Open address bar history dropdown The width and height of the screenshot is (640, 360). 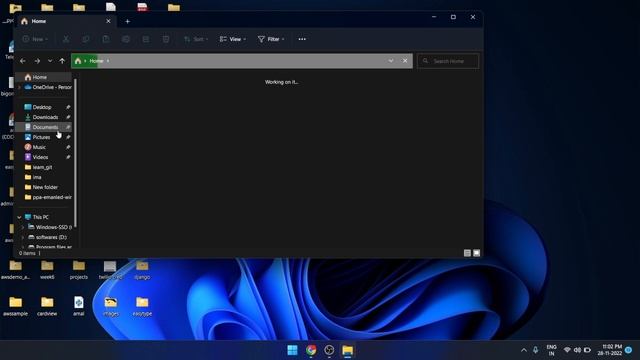(391, 61)
